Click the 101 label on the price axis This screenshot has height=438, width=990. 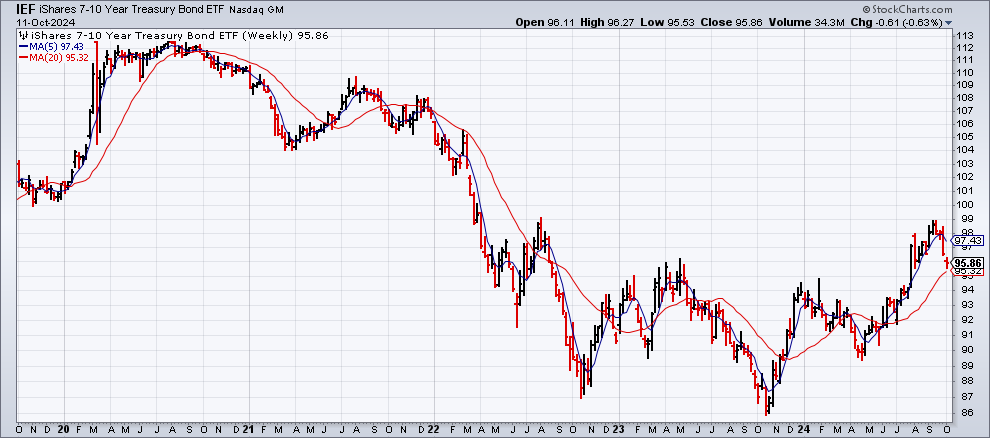pyautogui.click(x=963, y=191)
